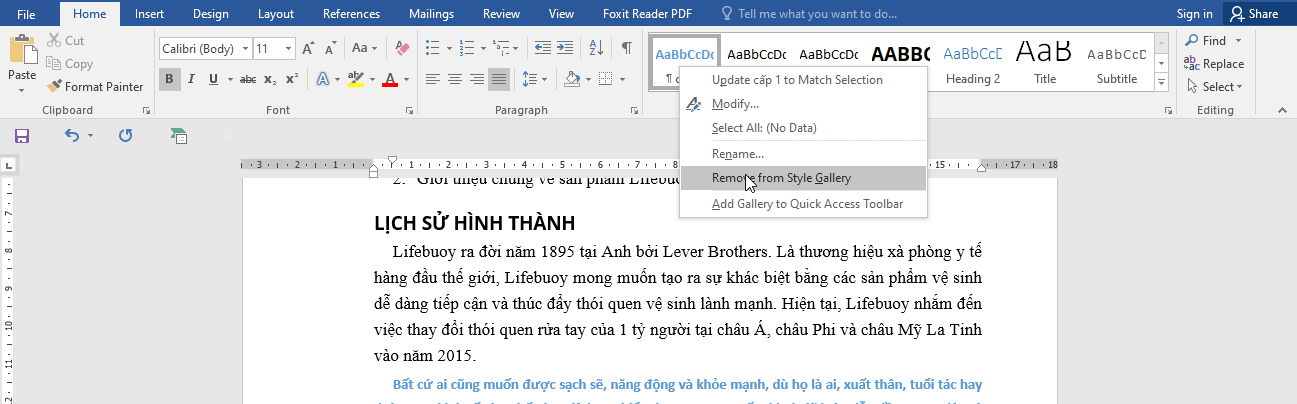Image resolution: width=1297 pixels, height=404 pixels.
Task: Align text left
Action: (x=432, y=79)
